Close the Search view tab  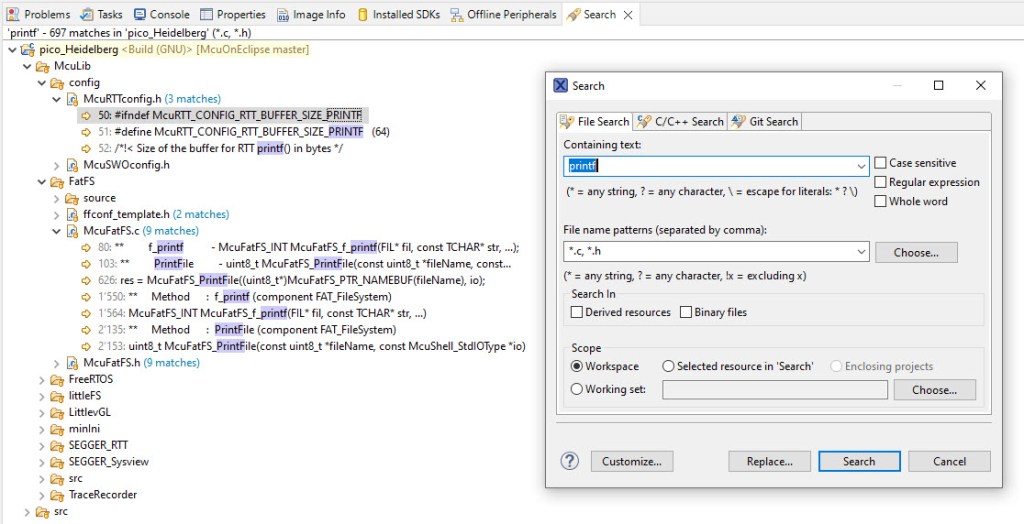tap(628, 15)
